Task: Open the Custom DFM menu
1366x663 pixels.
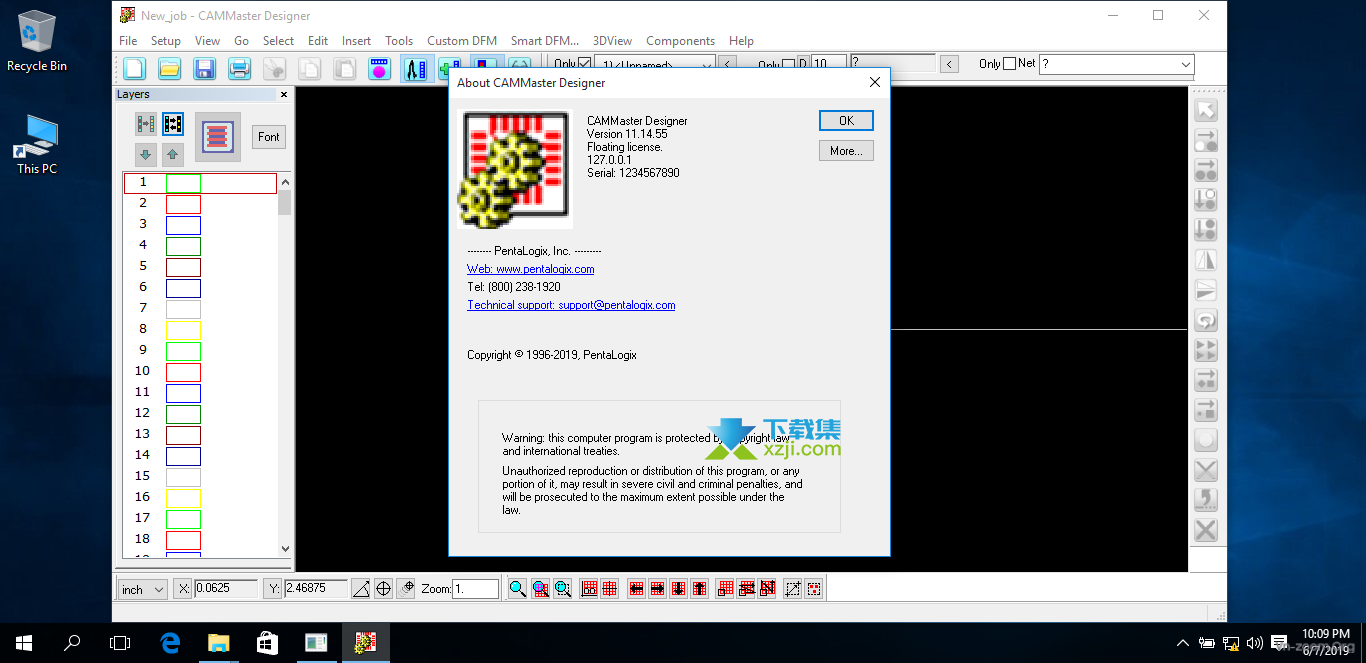Action: 462,41
